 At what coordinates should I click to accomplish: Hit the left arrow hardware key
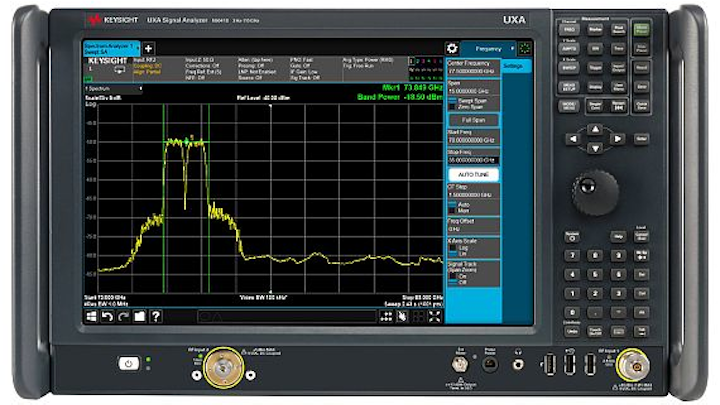point(573,139)
